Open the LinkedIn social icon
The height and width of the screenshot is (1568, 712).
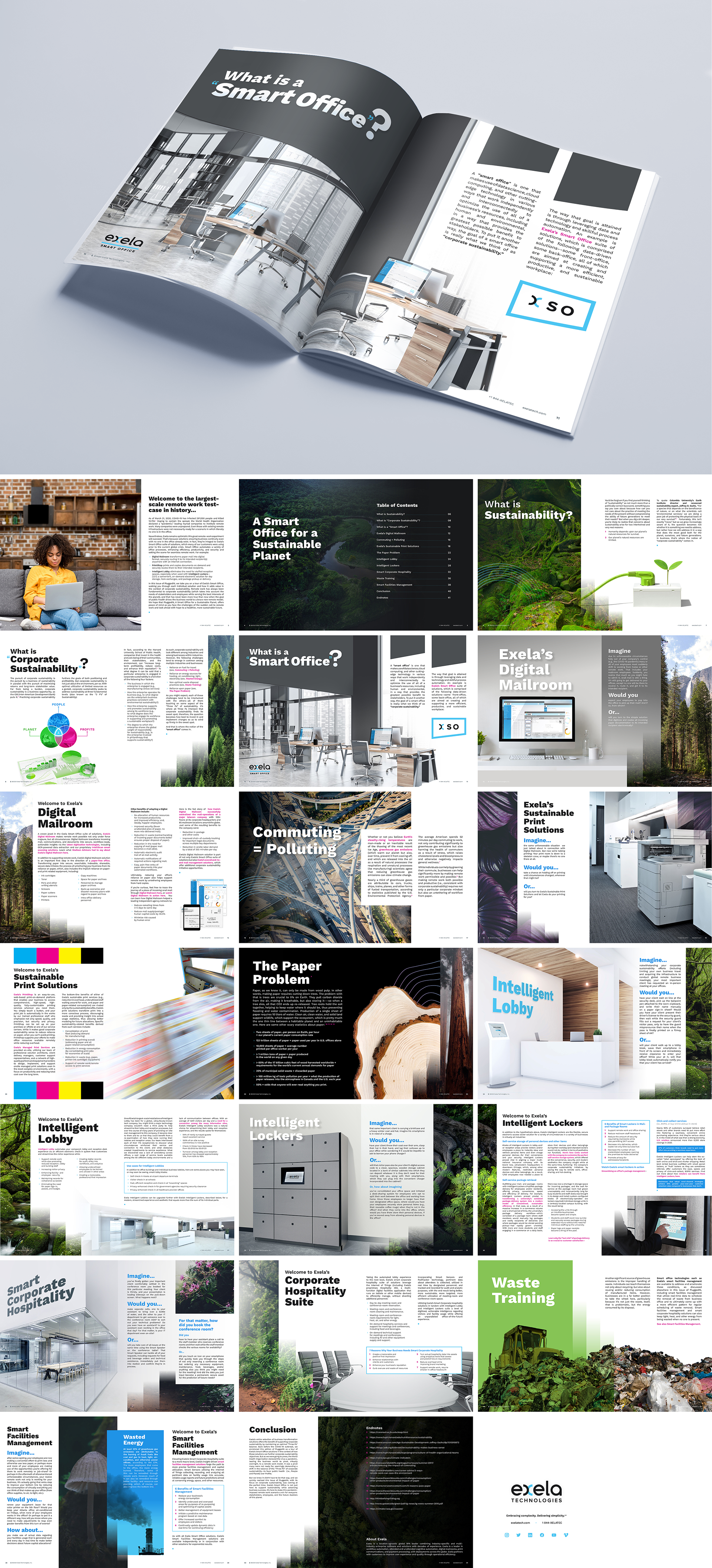(x=530, y=1535)
